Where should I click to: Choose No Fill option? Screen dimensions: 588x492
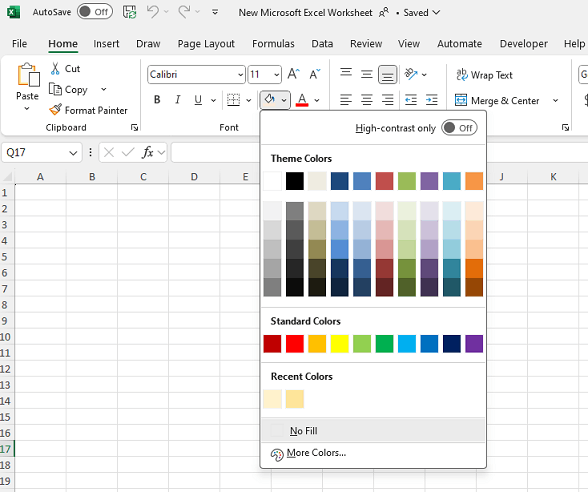(373, 430)
